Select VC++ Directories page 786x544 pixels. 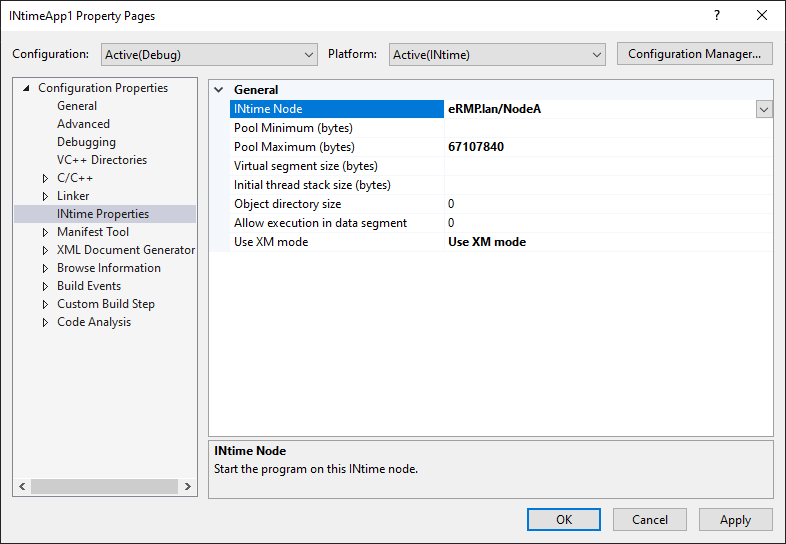coord(102,160)
